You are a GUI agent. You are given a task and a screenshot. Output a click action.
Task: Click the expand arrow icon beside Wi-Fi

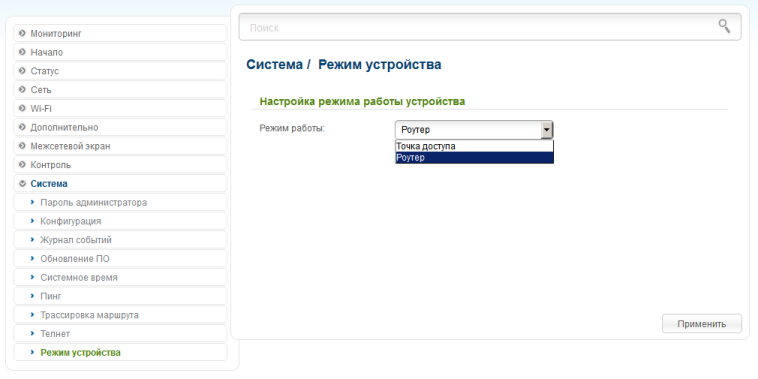tap(22, 108)
